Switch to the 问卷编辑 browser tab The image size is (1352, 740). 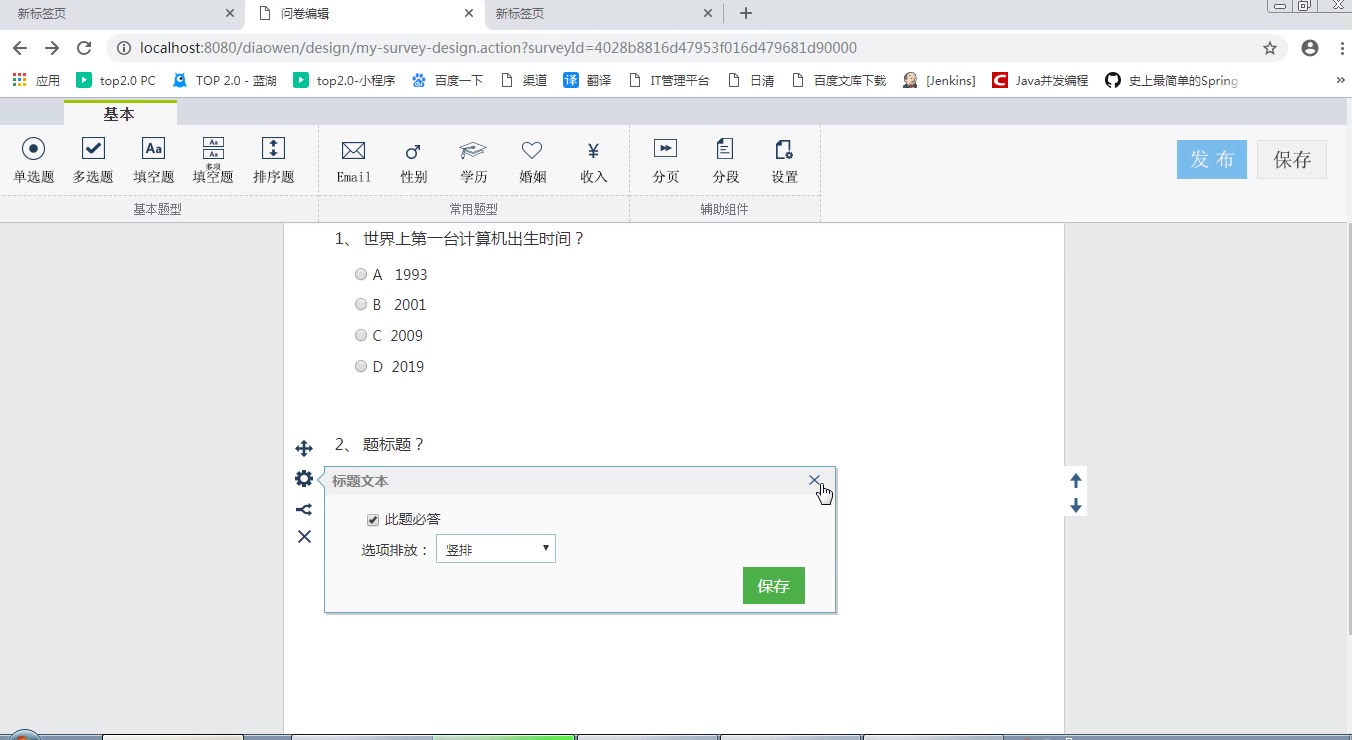[x=364, y=14]
